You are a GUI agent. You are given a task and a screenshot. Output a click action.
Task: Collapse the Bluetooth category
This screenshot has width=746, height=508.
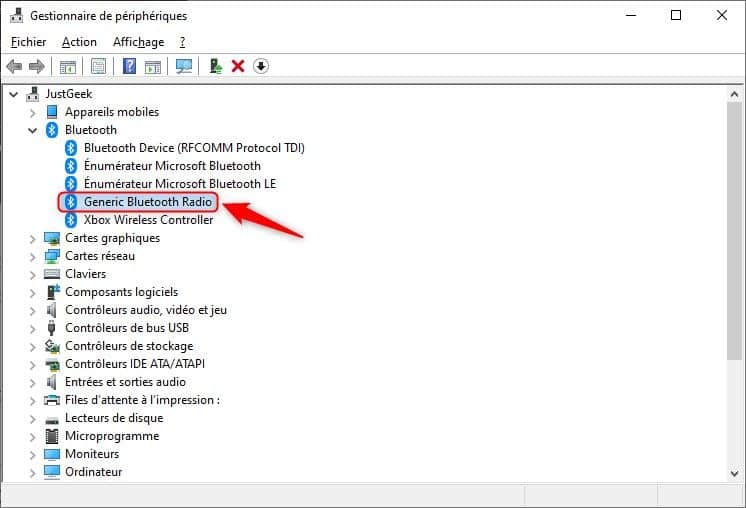tap(32, 130)
